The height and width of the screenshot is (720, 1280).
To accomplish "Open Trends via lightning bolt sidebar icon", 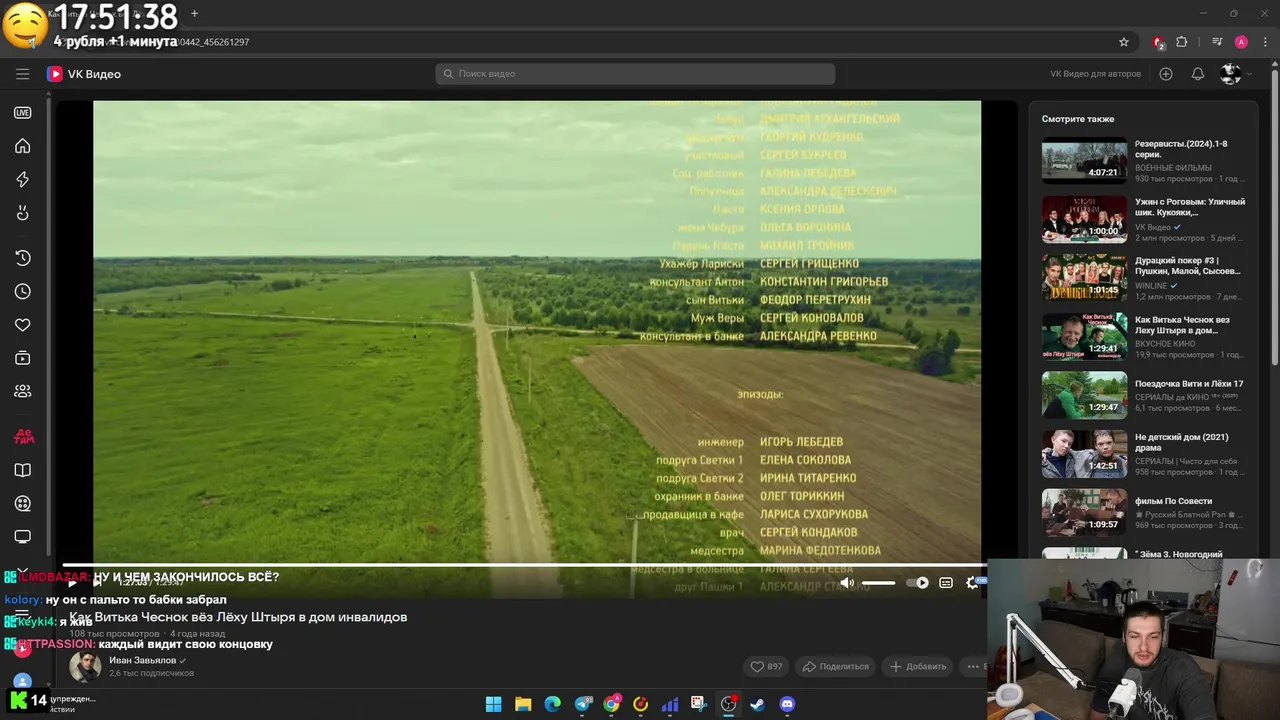I will pyautogui.click(x=22, y=179).
